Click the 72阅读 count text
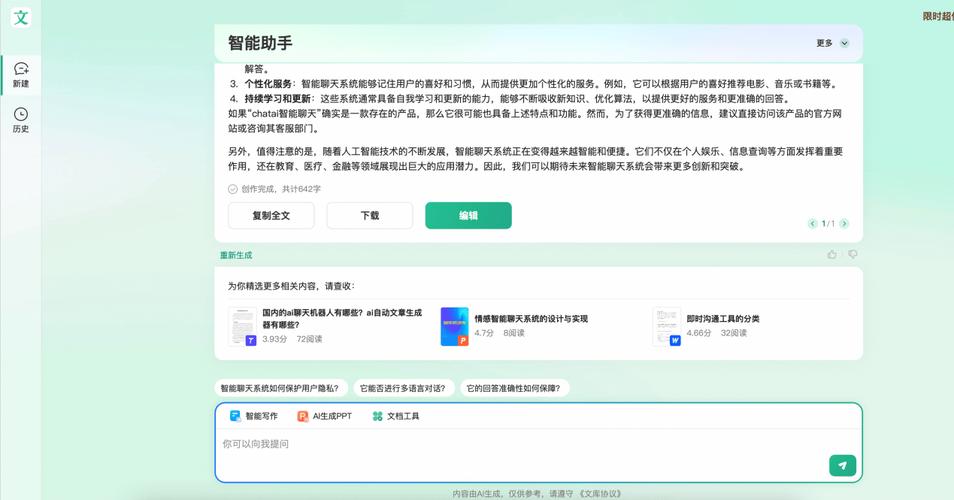The image size is (954, 500). click(309, 339)
